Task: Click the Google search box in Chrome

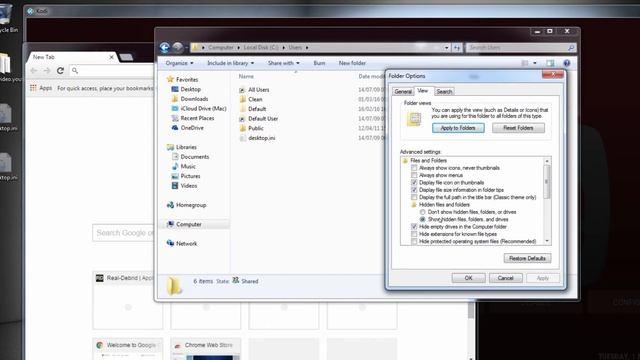Action: pos(124,233)
